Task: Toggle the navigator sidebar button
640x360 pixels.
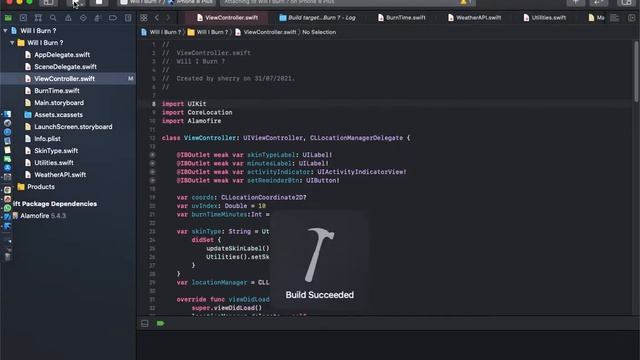Action: pos(48,2)
